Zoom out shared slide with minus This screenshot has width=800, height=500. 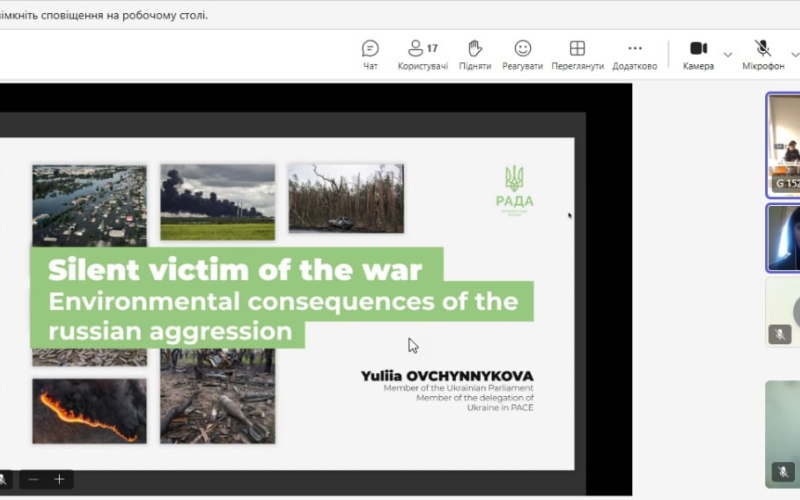pos(34,480)
